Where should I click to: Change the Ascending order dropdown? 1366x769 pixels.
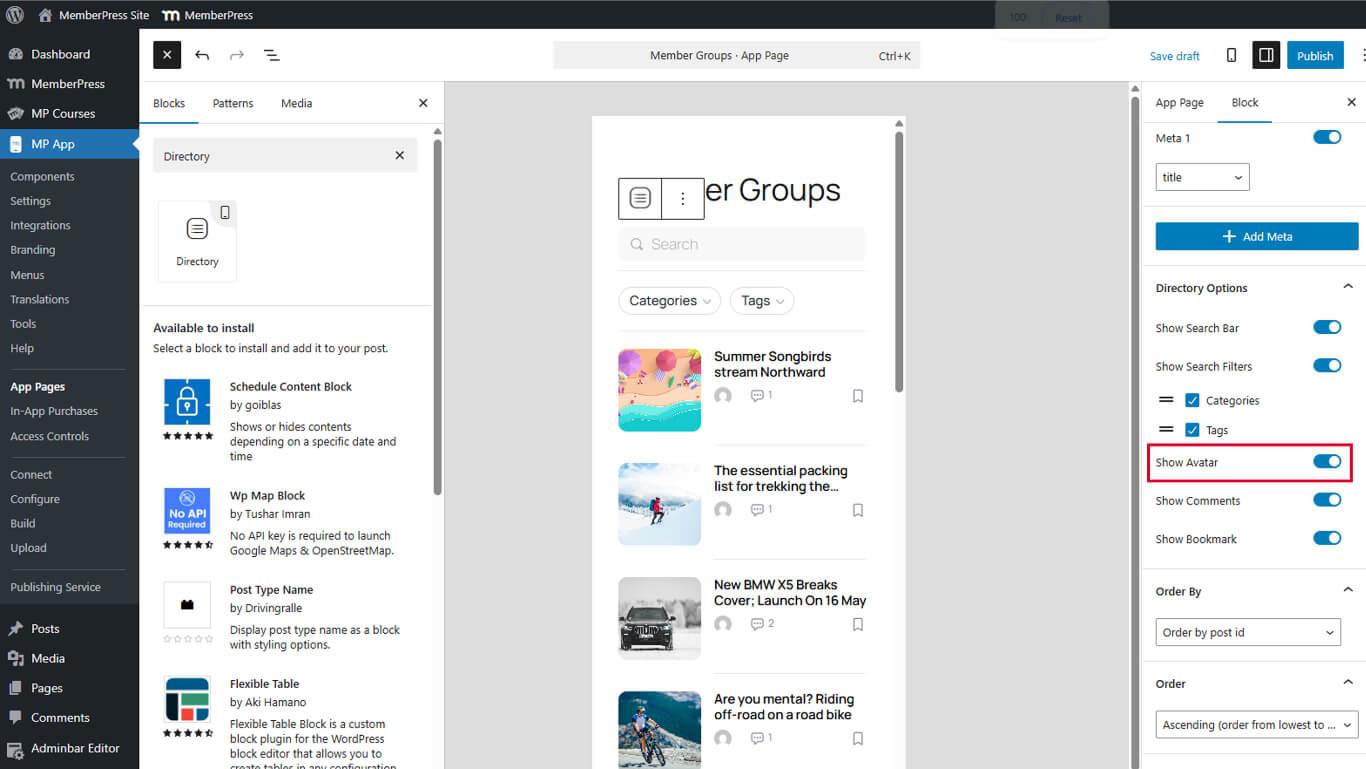click(1256, 724)
